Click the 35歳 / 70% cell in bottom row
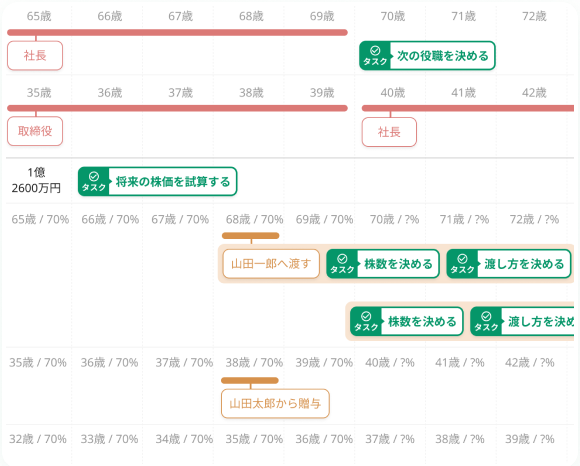Image resolution: width=580 pixels, height=466 pixels. [254, 439]
